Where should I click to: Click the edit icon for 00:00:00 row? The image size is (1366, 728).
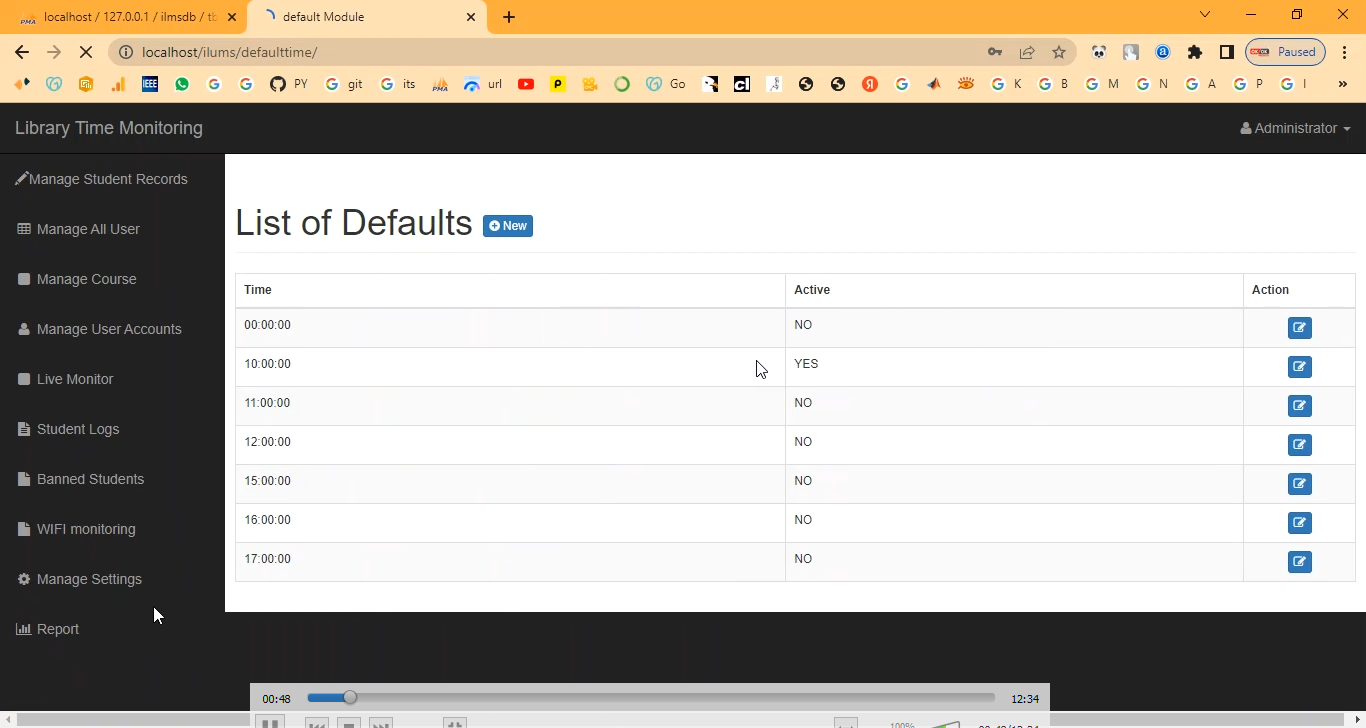(1299, 328)
